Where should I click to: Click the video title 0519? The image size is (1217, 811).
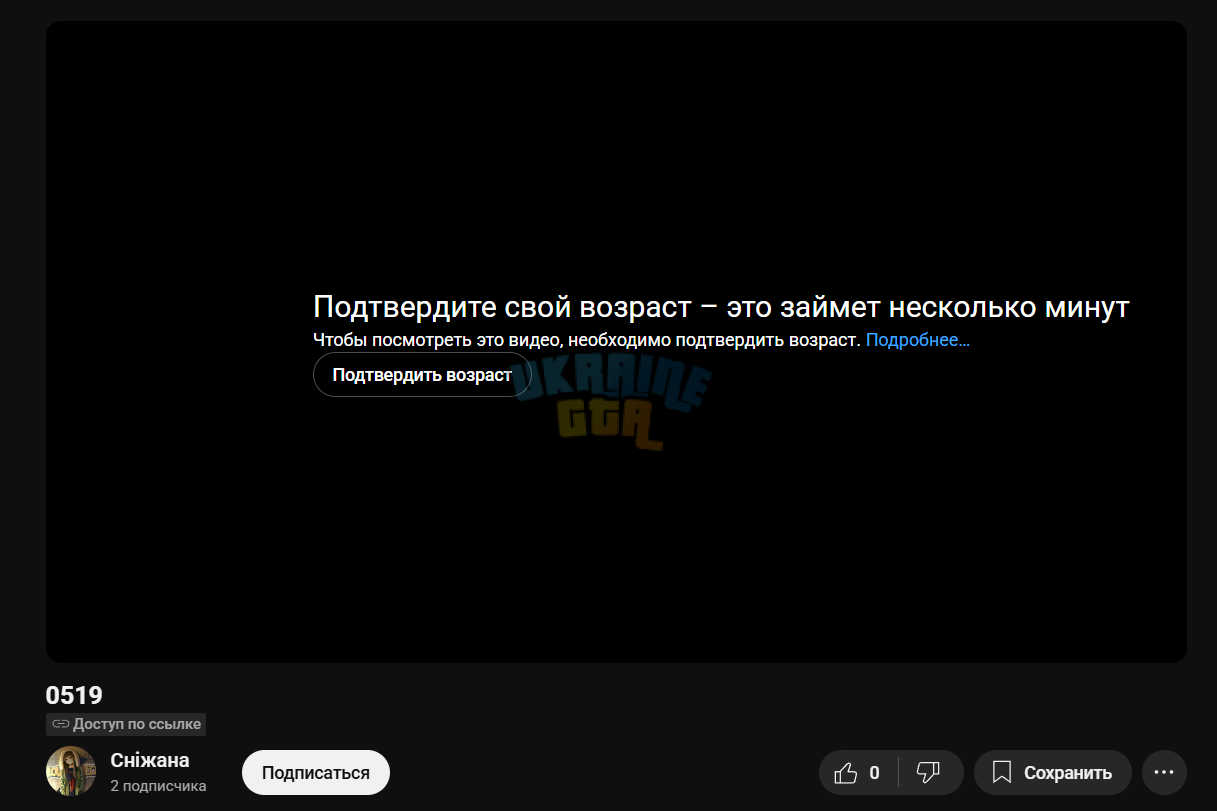[74, 695]
